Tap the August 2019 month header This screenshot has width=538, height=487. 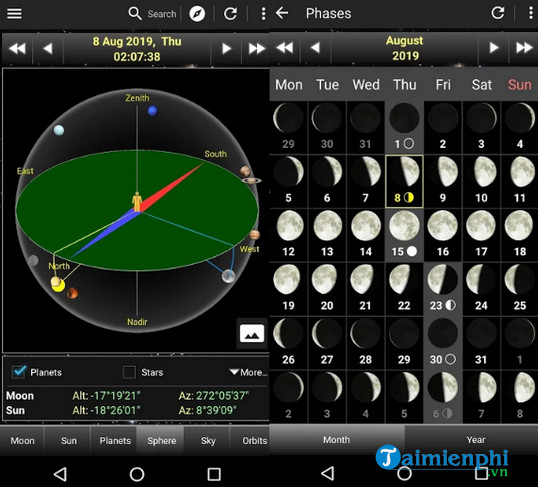(x=405, y=48)
